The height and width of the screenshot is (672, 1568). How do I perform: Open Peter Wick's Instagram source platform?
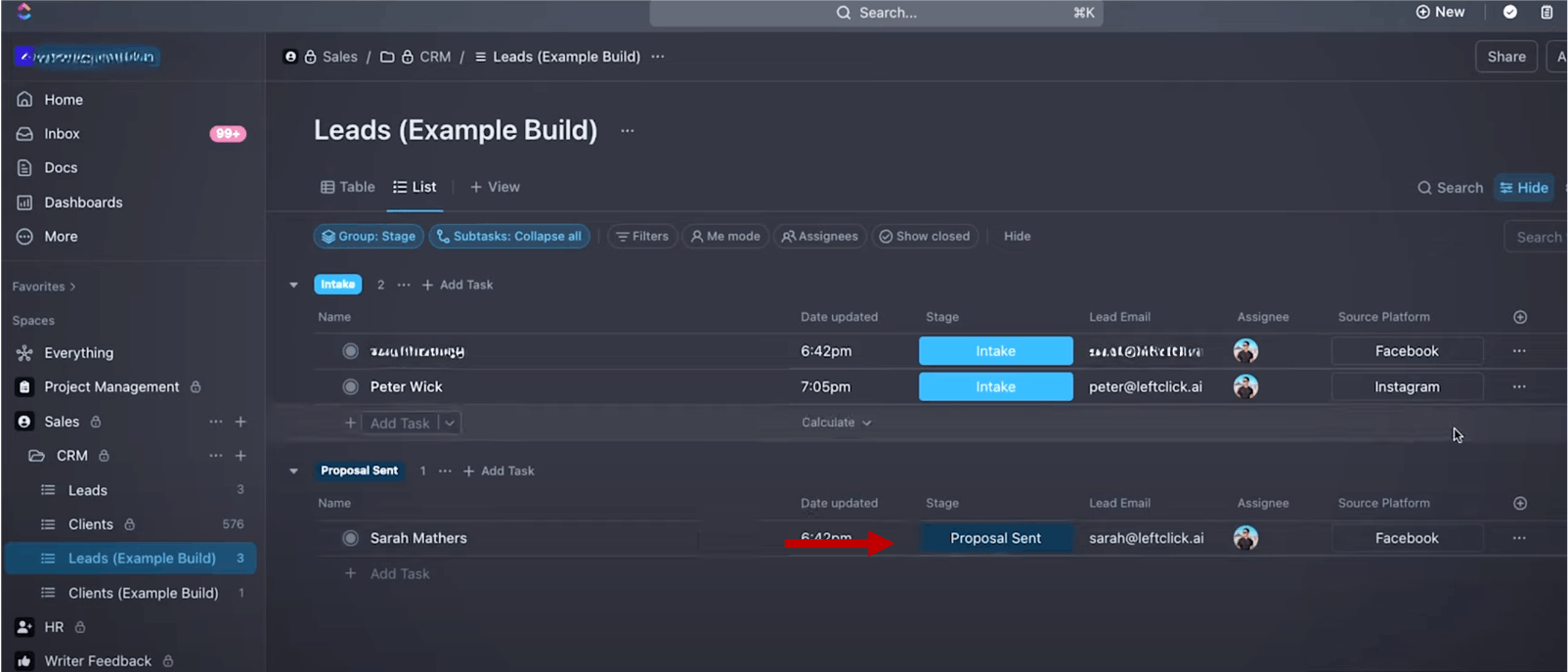point(1407,387)
